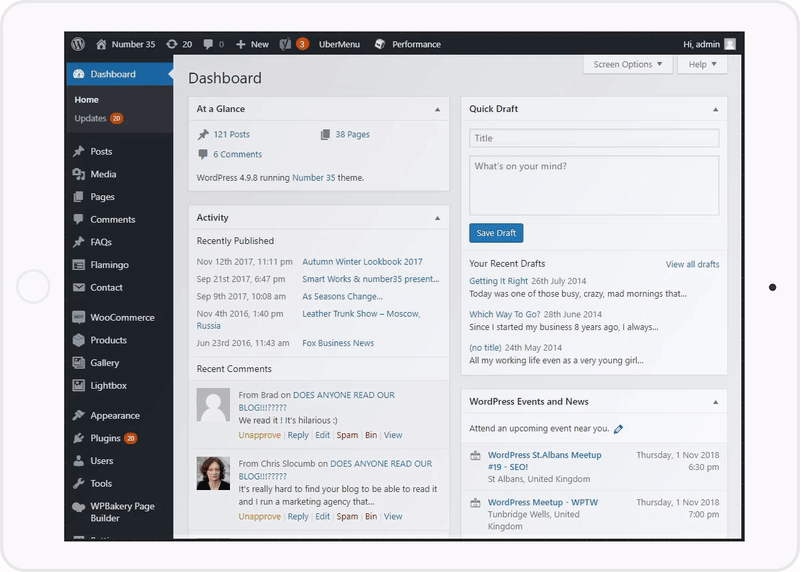Click the What's on your mind text area
The image size is (800, 572).
tap(594, 185)
